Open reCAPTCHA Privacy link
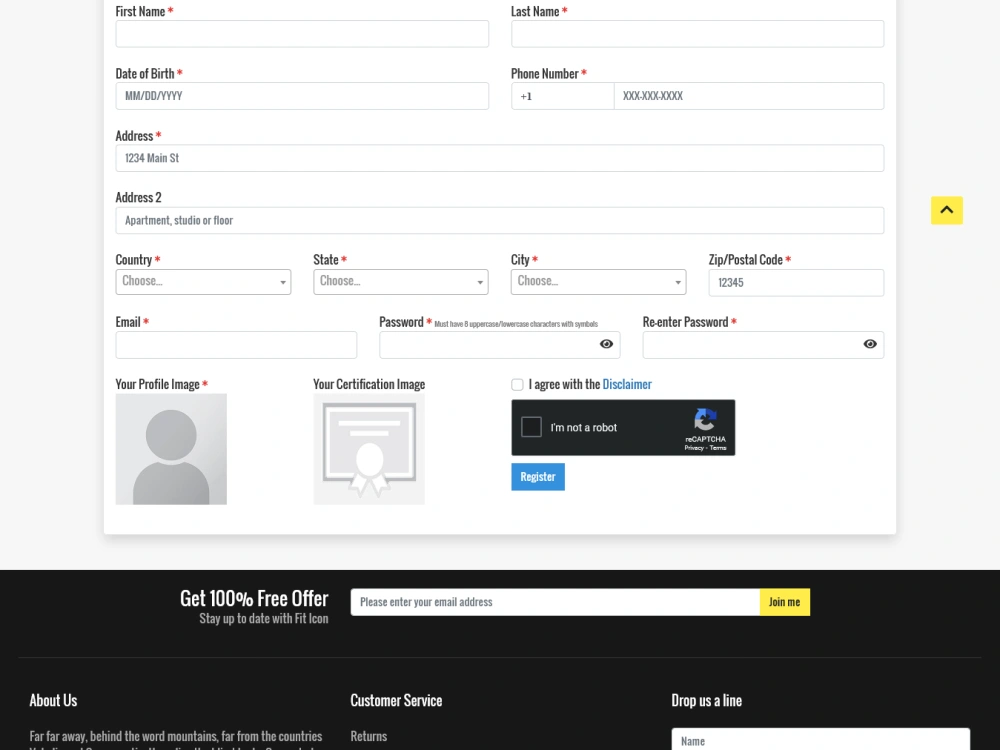1000x750 pixels. coord(694,448)
